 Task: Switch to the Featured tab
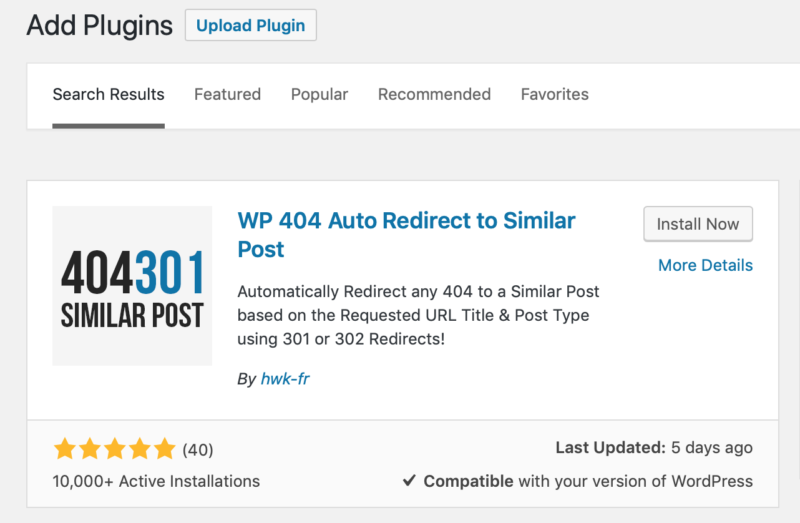[228, 94]
